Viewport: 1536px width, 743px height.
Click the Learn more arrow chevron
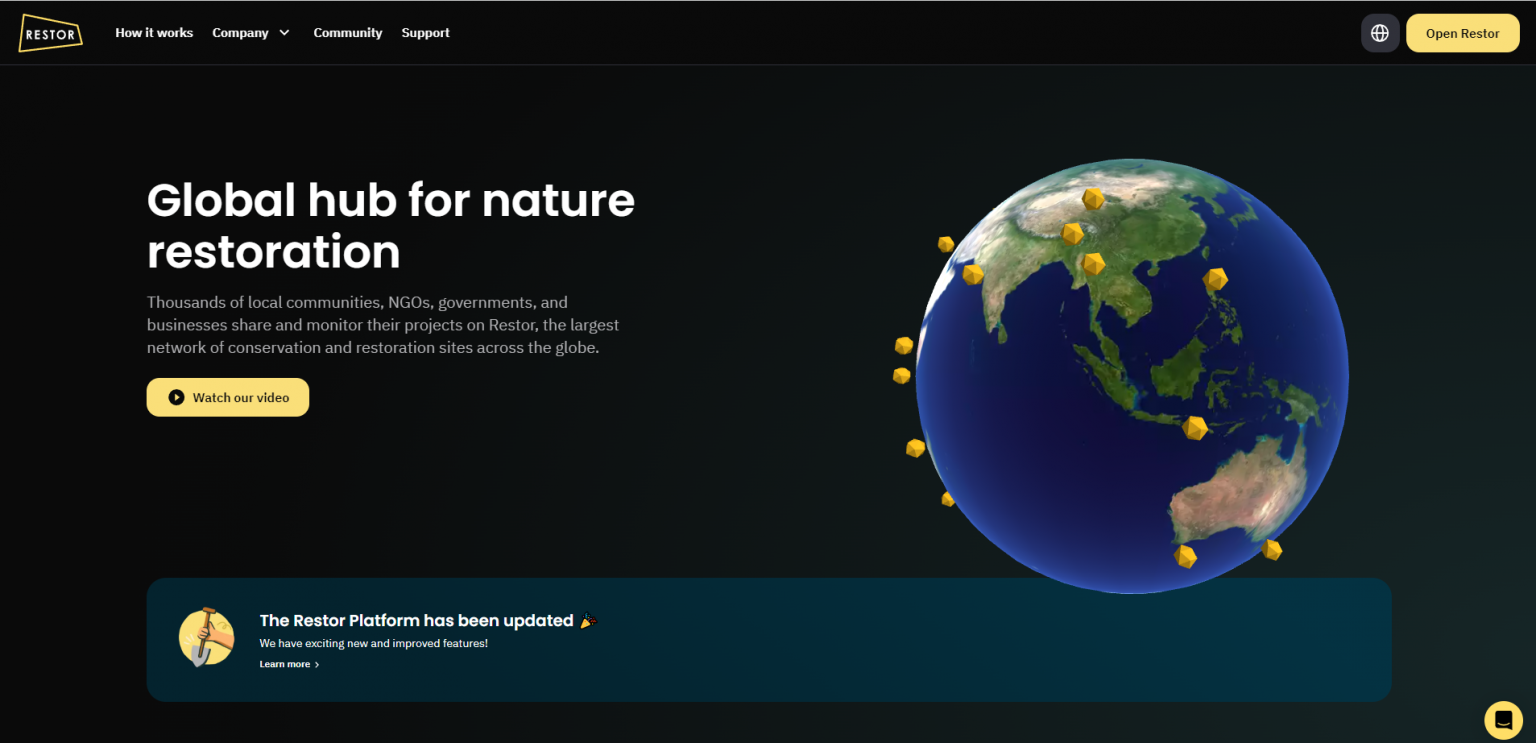tap(317, 664)
